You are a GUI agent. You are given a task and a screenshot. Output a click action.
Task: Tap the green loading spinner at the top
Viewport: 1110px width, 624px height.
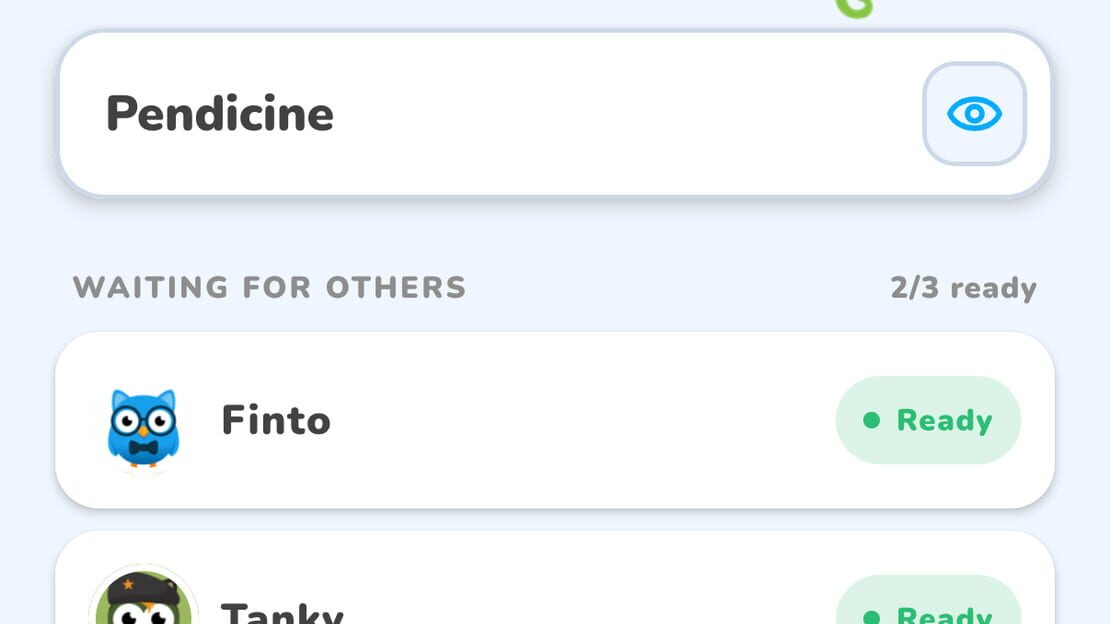coord(854,8)
